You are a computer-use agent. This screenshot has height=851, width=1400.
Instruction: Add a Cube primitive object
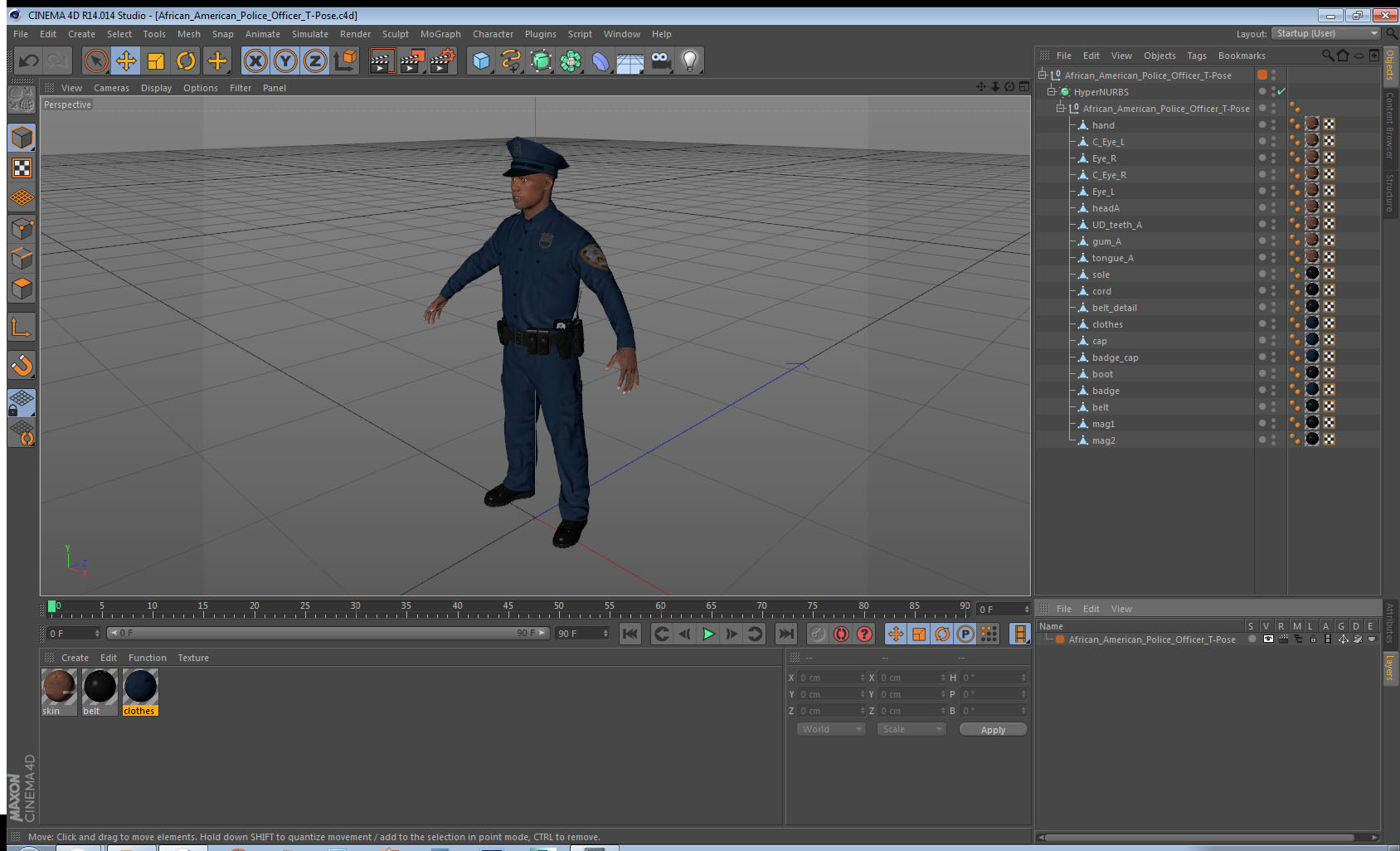pyautogui.click(x=481, y=61)
